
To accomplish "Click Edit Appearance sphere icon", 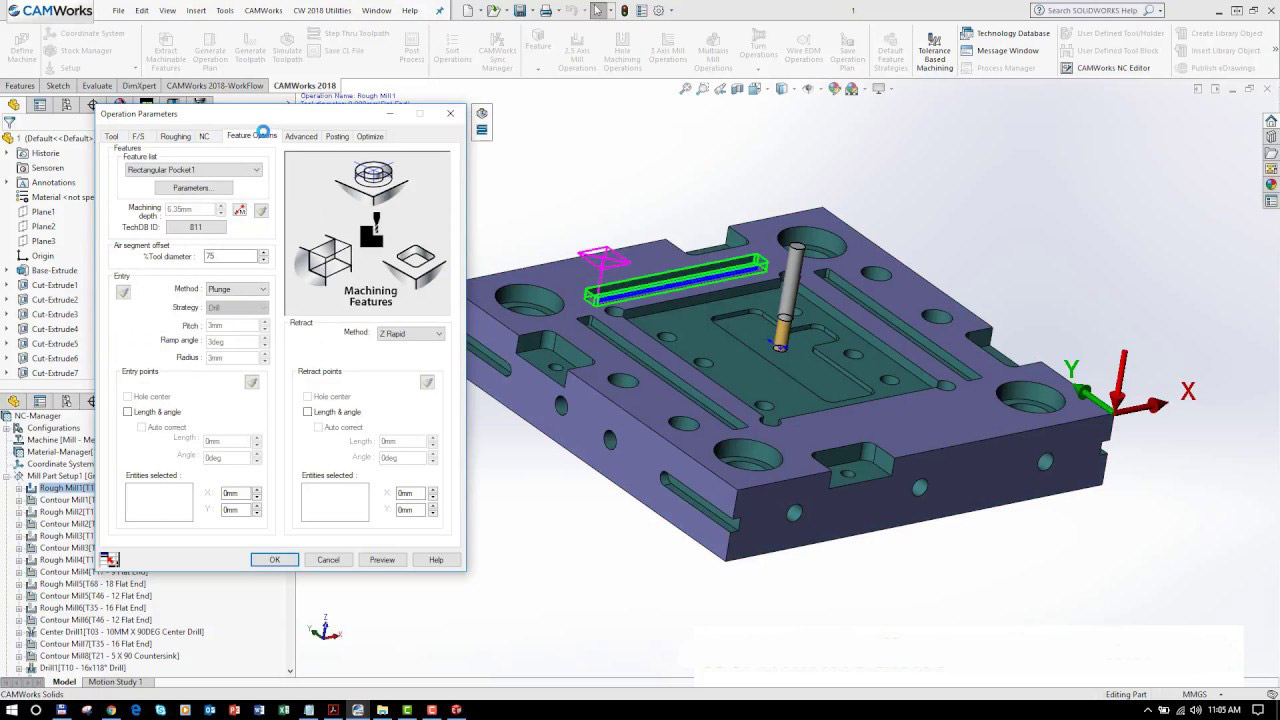I will [x=835, y=89].
